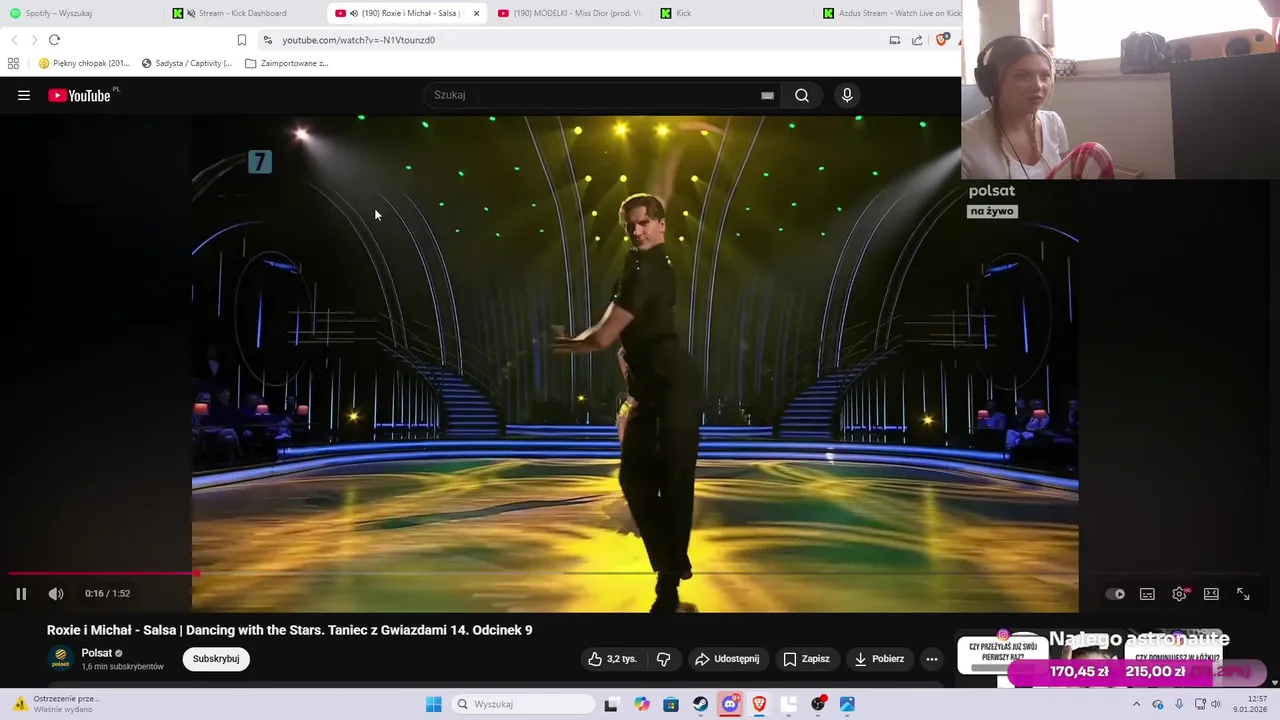Show hidden system tray icons

pyautogui.click(x=1136, y=704)
